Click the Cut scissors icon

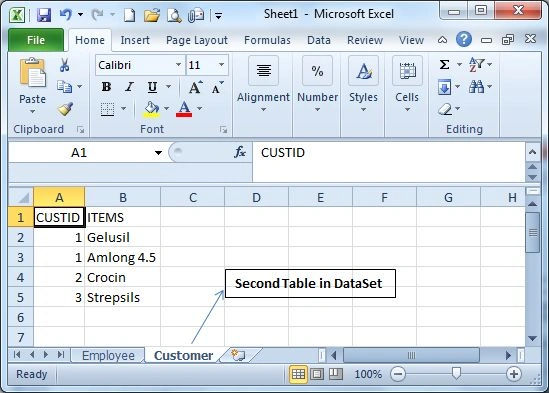pos(64,65)
